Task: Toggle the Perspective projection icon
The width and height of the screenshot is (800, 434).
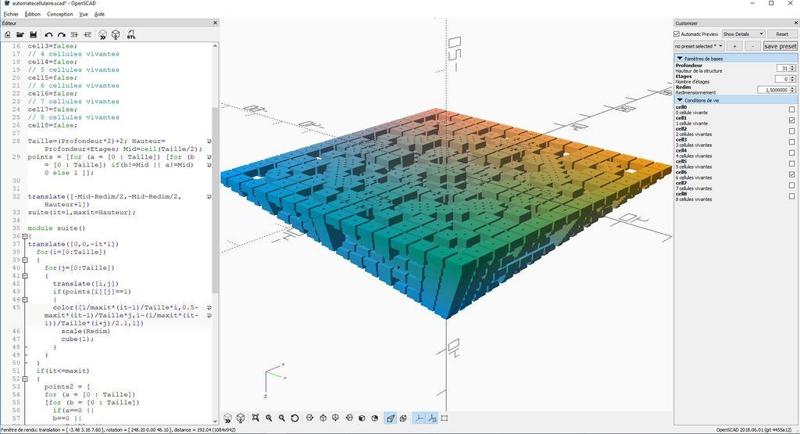Action: 390,418
